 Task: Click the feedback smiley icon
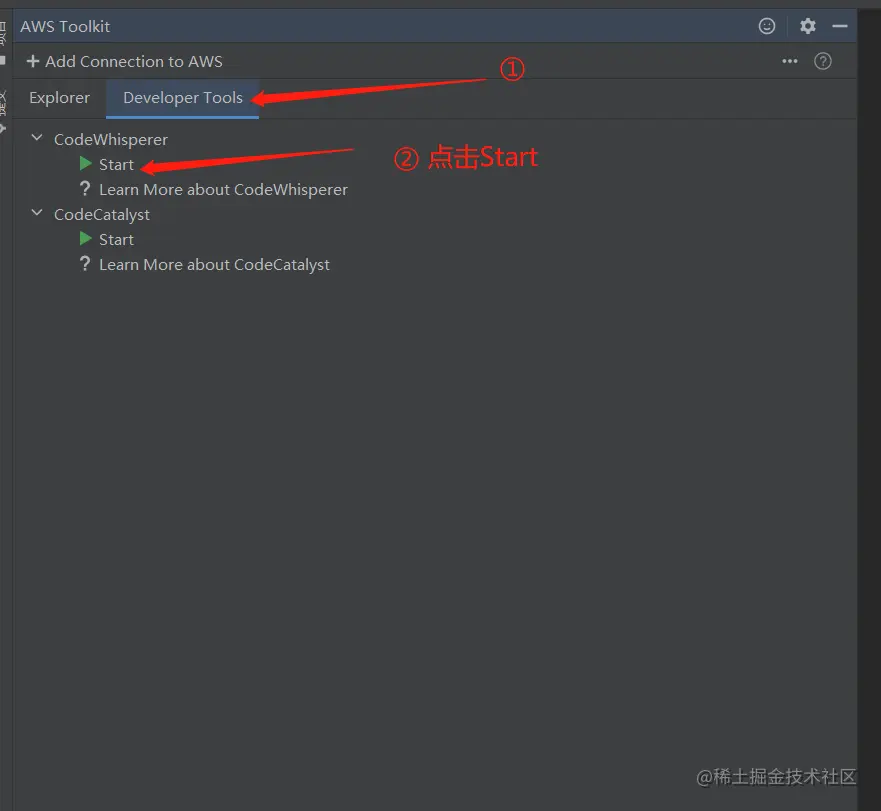(x=767, y=26)
